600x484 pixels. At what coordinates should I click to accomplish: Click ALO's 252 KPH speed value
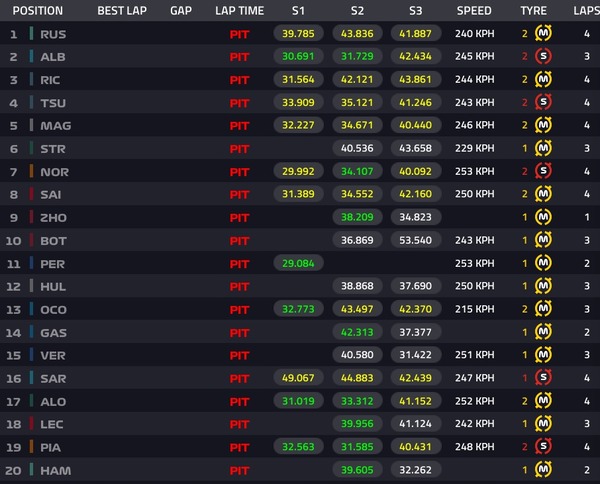click(474, 401)
